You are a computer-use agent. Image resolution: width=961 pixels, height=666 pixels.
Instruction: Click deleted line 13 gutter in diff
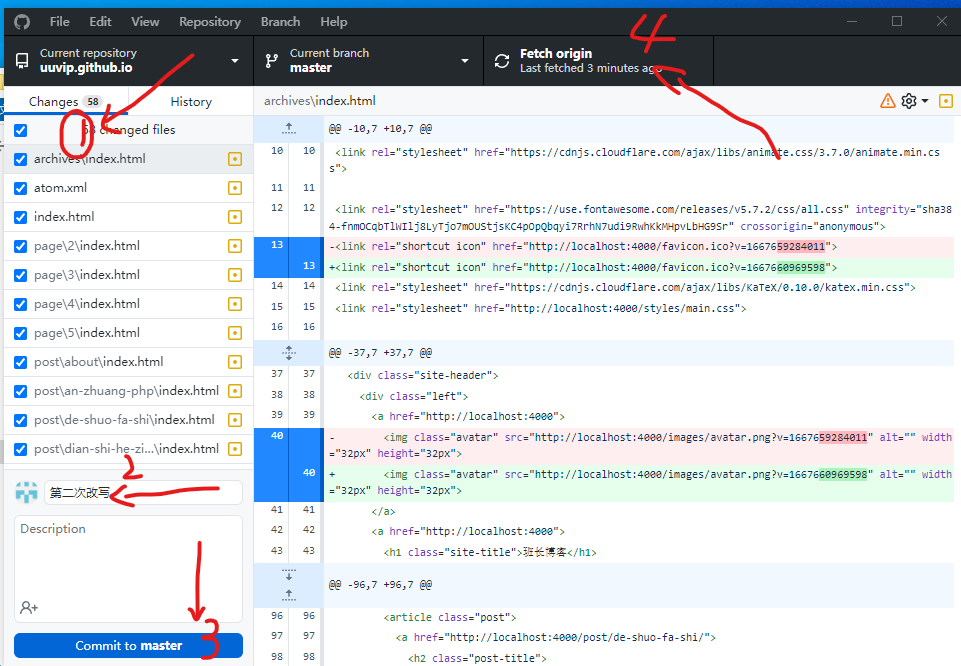point(289,247)
